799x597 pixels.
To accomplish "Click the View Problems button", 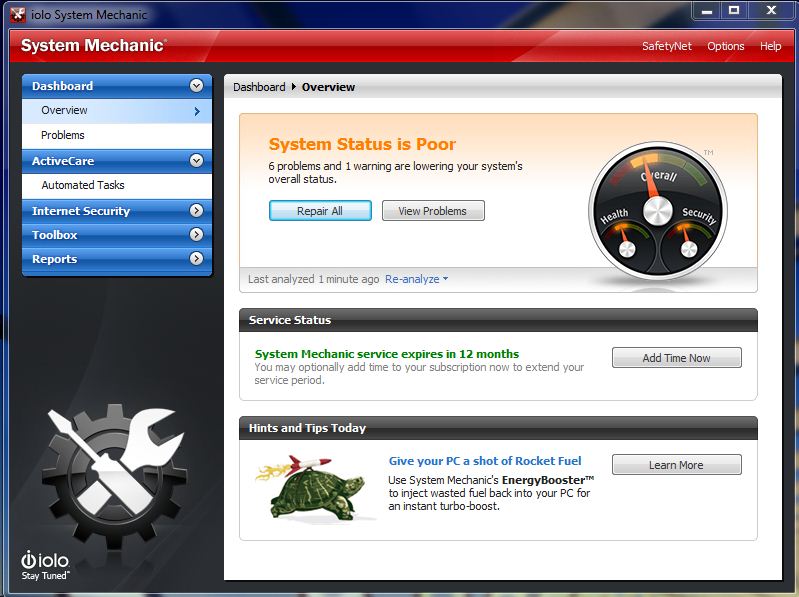I will [433, 211].
